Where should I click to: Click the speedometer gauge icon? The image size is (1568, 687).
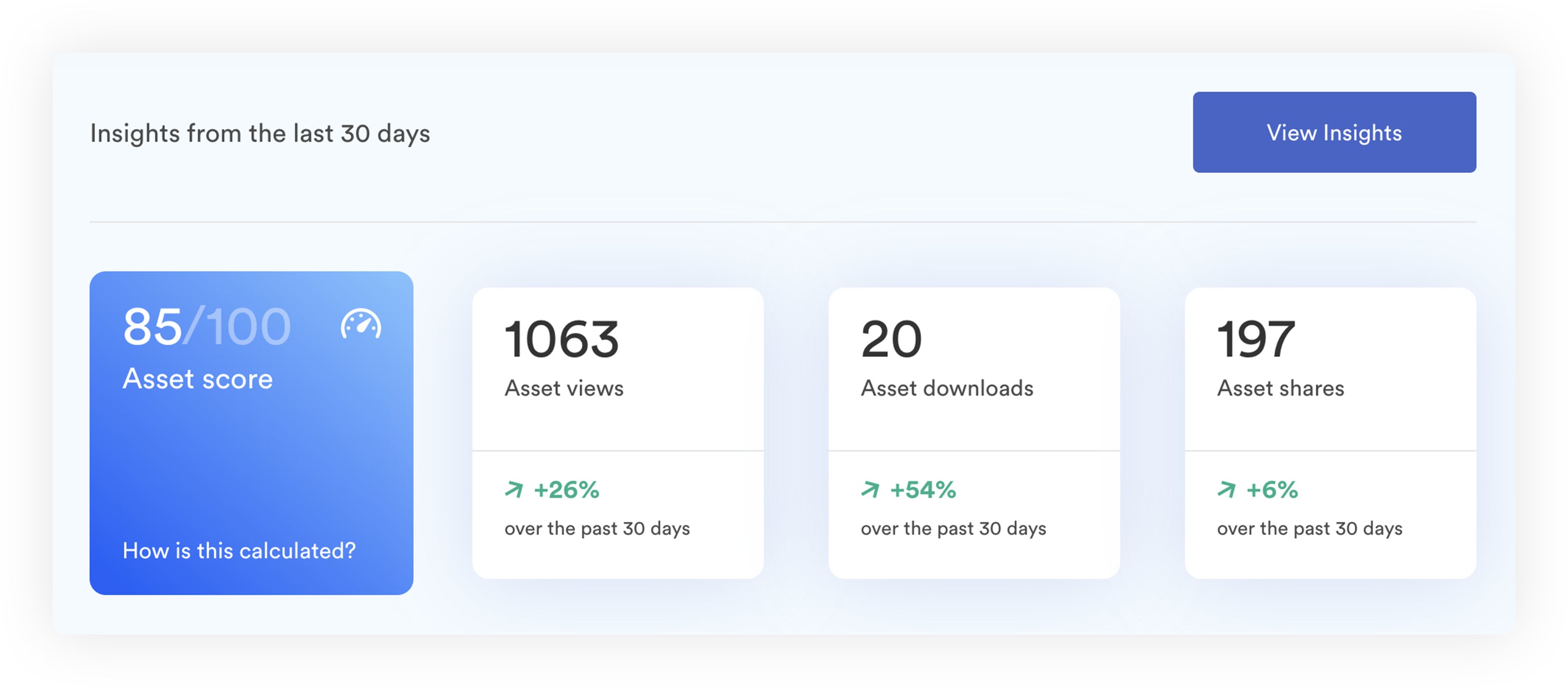tap(361, 324)
